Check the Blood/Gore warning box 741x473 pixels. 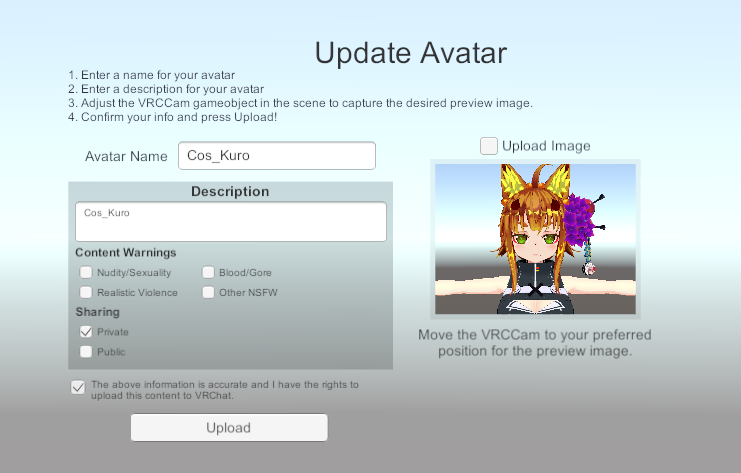click(209, 272)
